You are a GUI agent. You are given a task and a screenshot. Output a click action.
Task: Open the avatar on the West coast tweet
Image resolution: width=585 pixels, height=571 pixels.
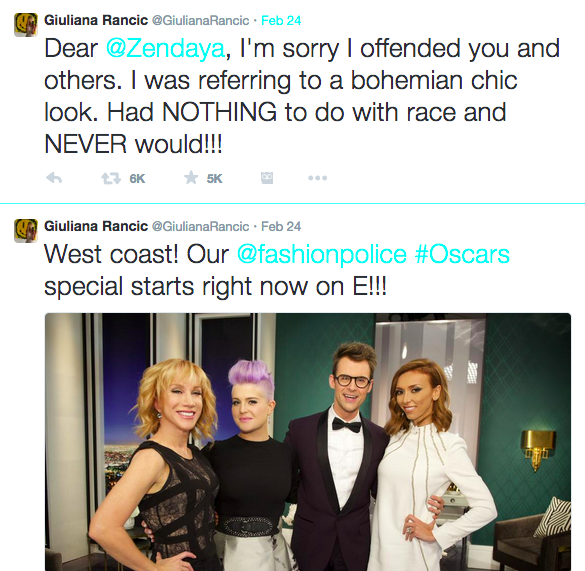[x=26, y=231]
